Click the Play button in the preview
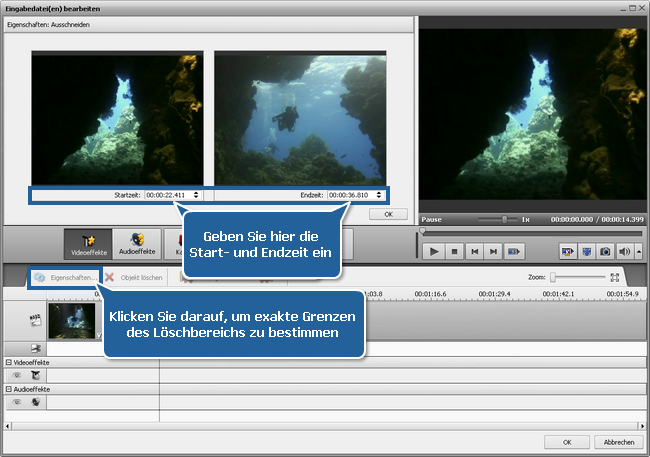Screen dimensions: 650x457 click(435, 252)
